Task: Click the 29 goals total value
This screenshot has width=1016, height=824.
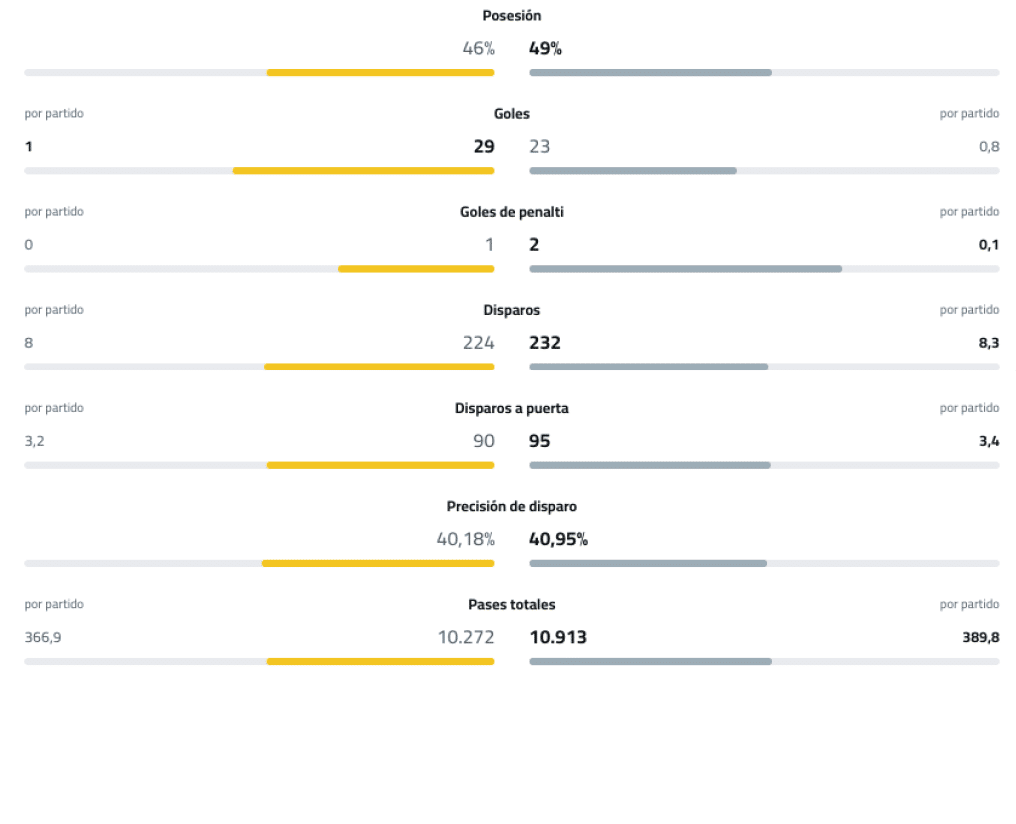Action: (x=484, y=146)
